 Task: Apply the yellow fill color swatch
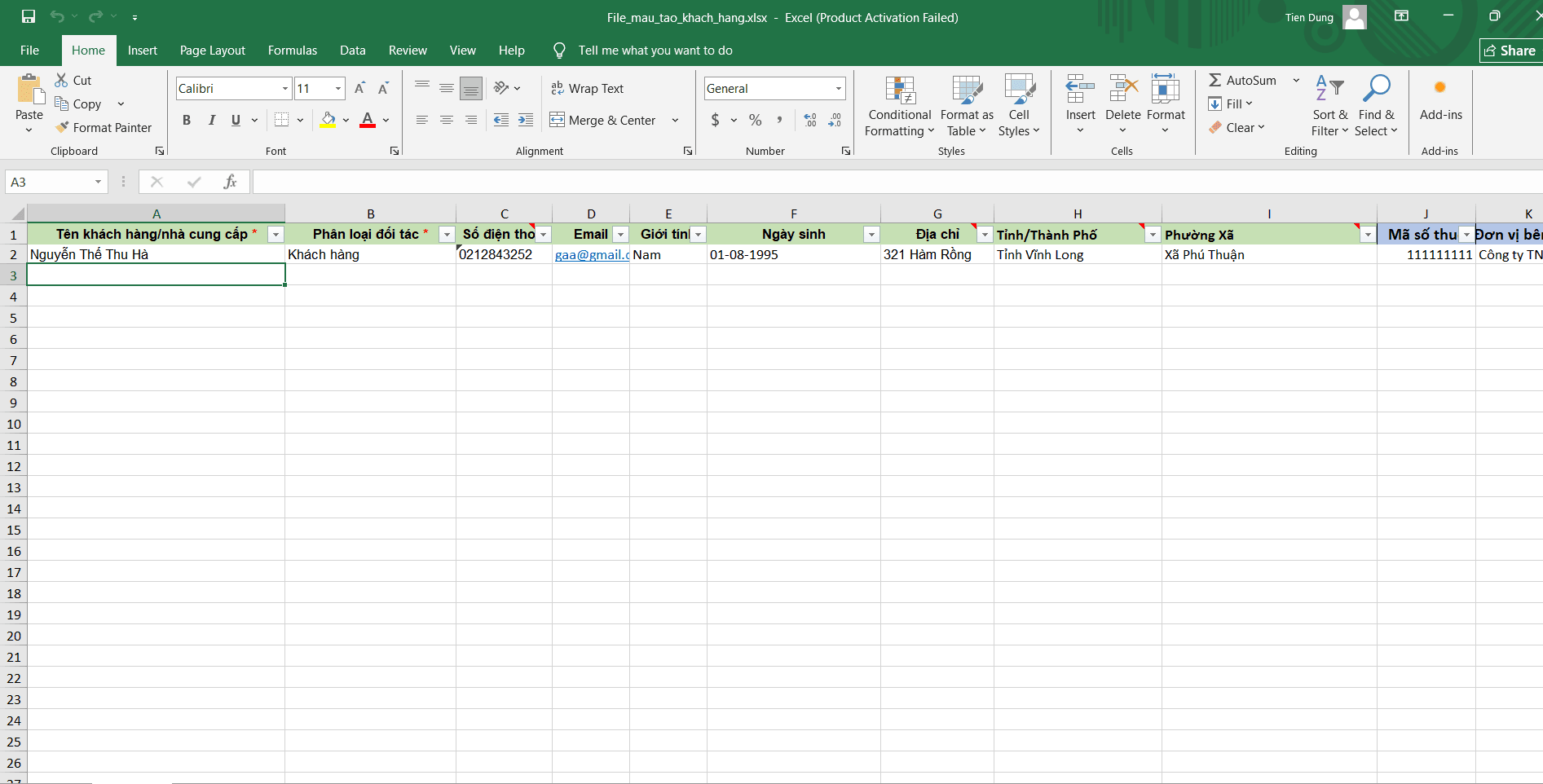pyautogui.click(x=328, y=120)
